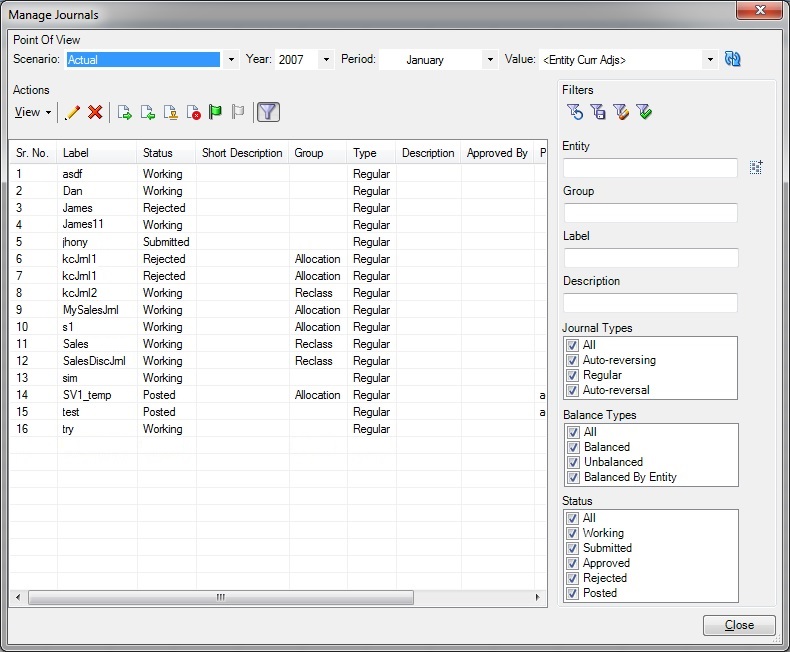Toggle the funnel filter pane icon
The image size is (790, 652).
point(268,113)
